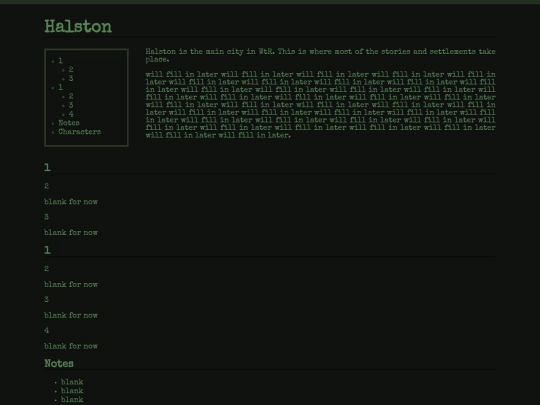
Task: Click 'blank for now' under subheading 4
Action: (71, 346)
